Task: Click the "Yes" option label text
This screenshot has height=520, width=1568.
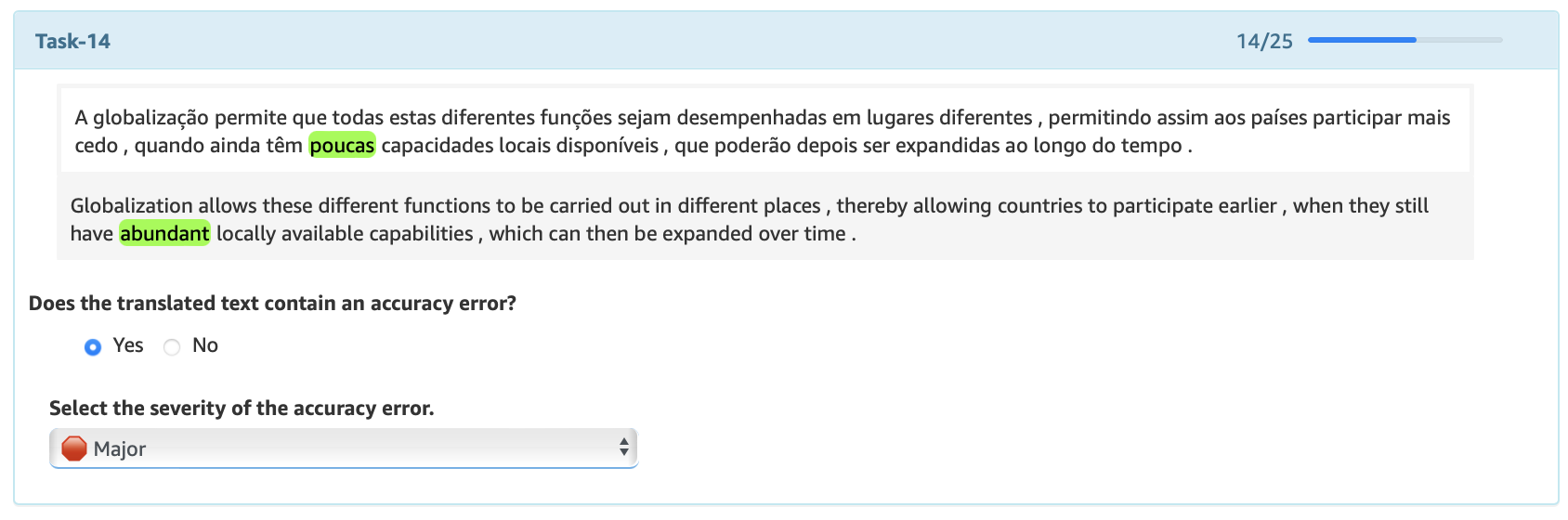Action: [128, 345]
